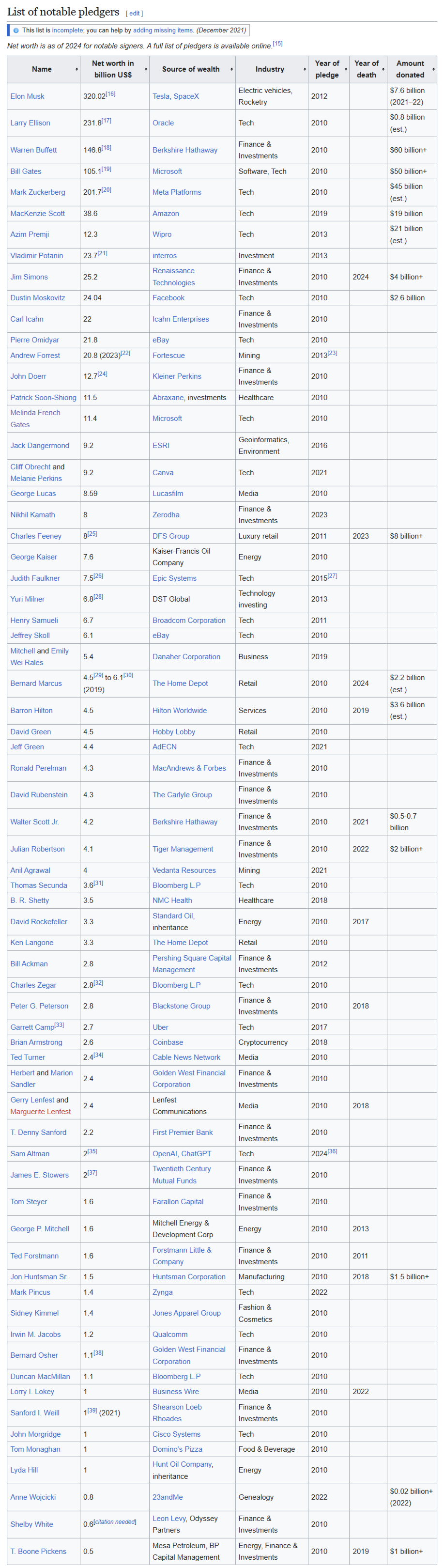Screen dimensions: 444x1568
Task: Open Epic Systems link
Action: coord(174,578)
